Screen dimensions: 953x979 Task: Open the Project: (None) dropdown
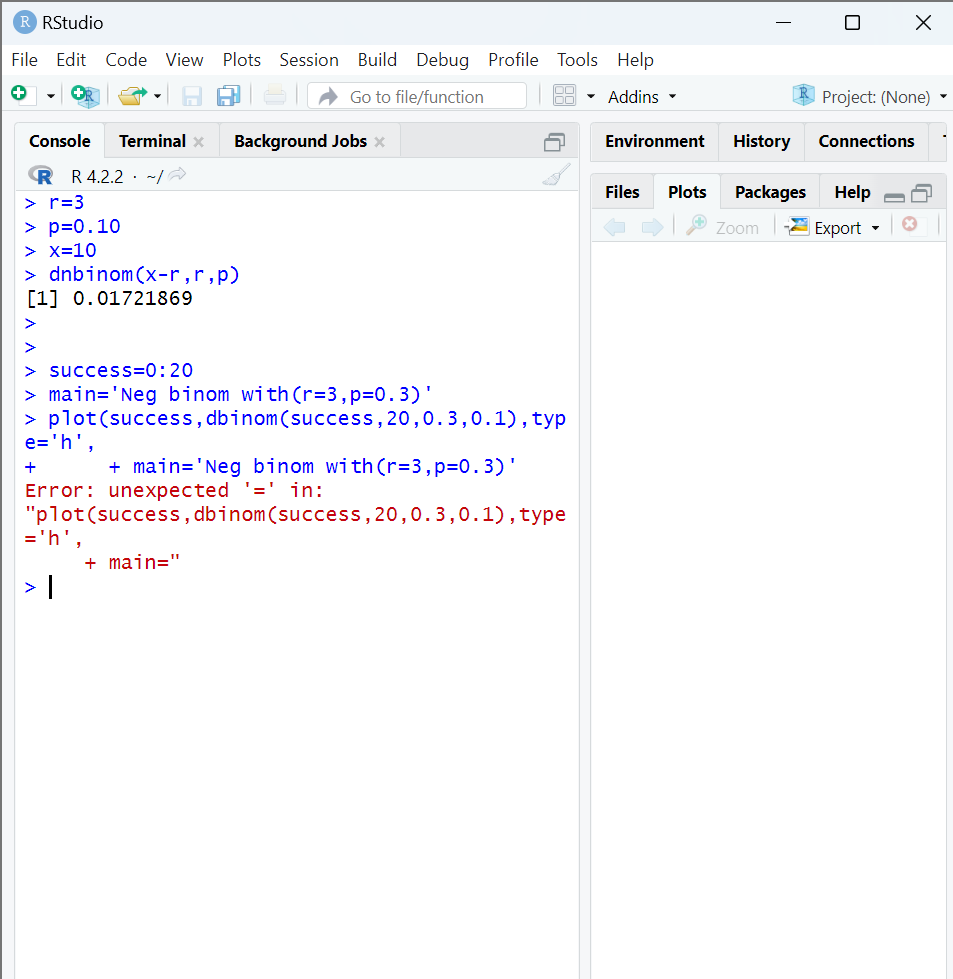click(868, 95)
